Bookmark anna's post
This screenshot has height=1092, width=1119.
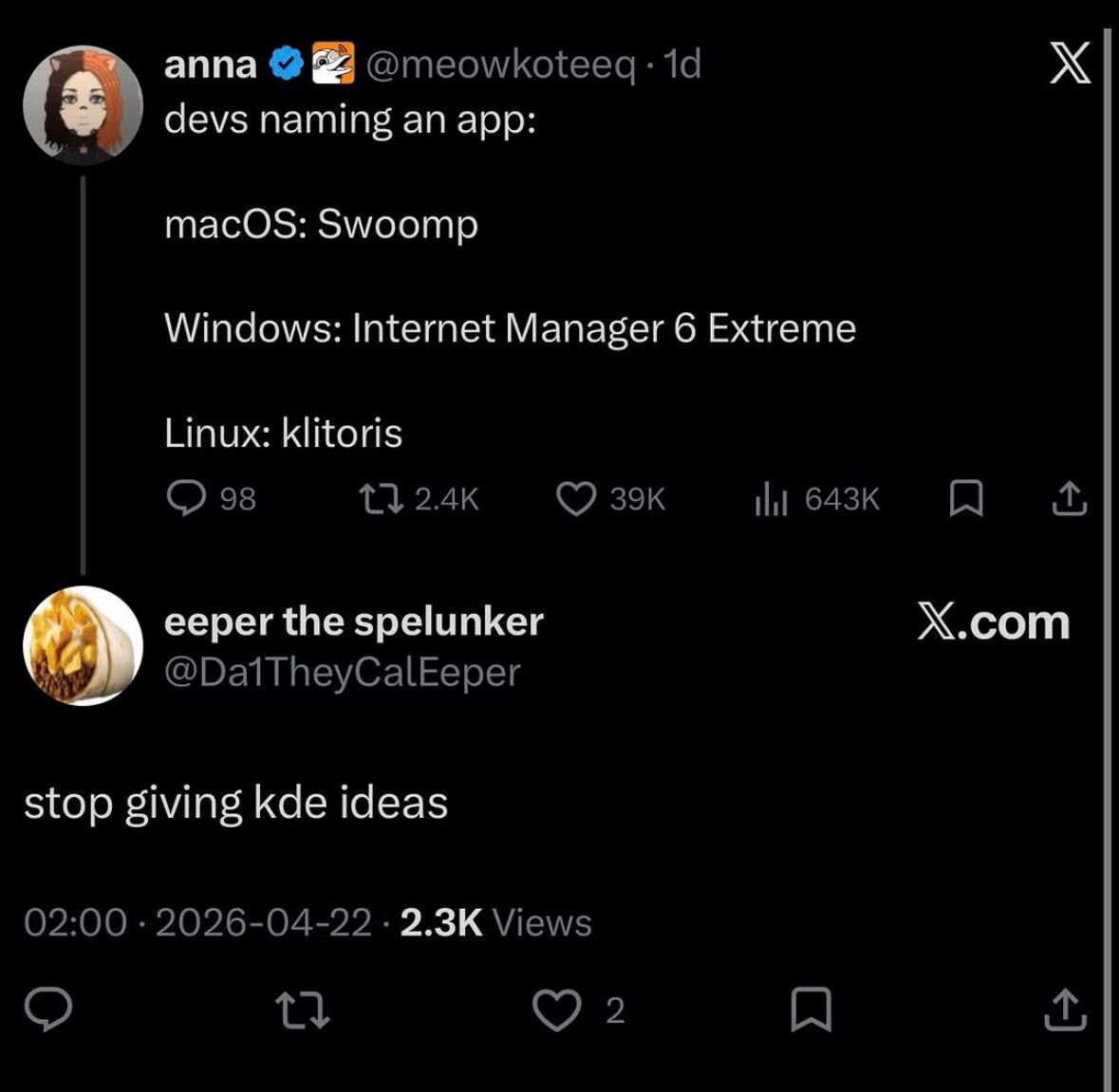(965, 498)
